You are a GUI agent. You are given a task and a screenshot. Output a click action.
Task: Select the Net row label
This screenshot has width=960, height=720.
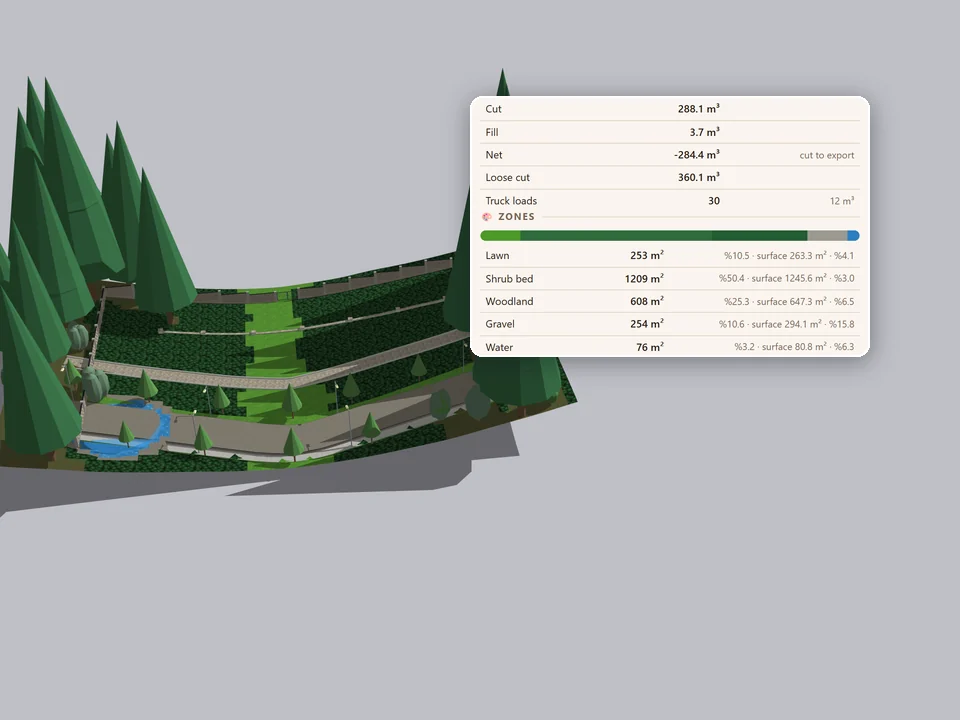pos(493,155)
